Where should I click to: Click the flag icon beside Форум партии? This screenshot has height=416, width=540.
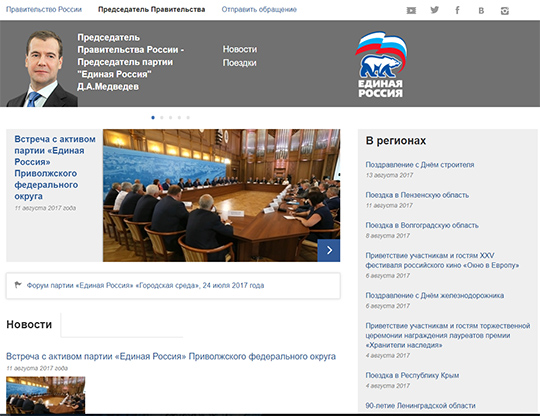(x=18, y=285)
